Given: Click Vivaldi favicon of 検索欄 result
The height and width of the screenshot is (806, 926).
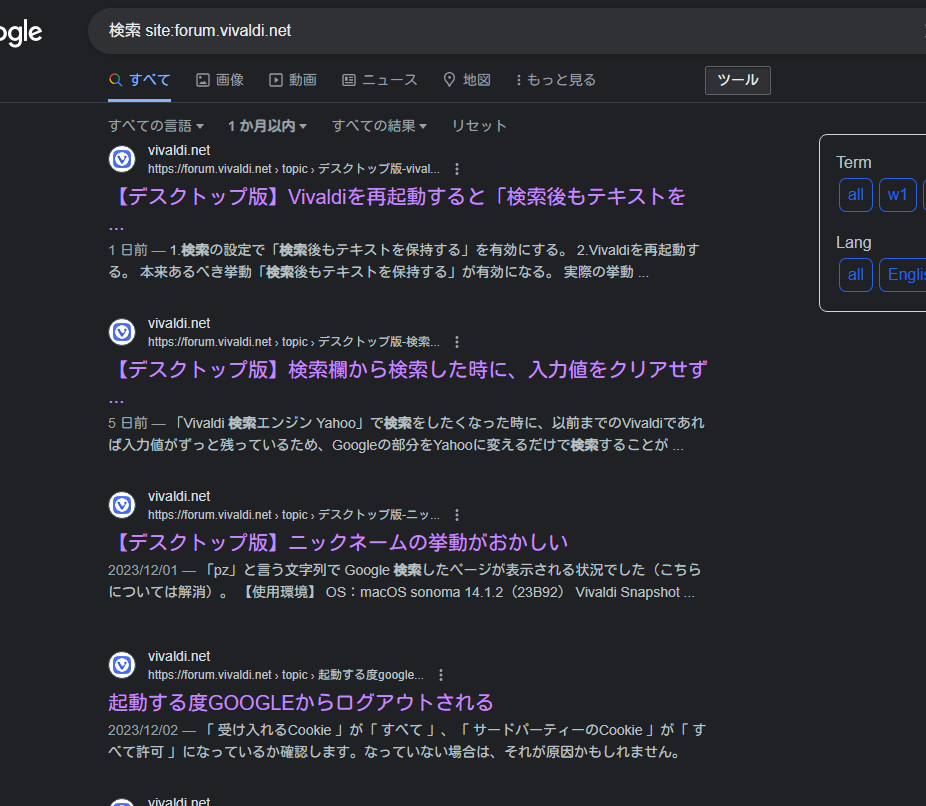Looking at the screenshot, I should coord(122,332).
